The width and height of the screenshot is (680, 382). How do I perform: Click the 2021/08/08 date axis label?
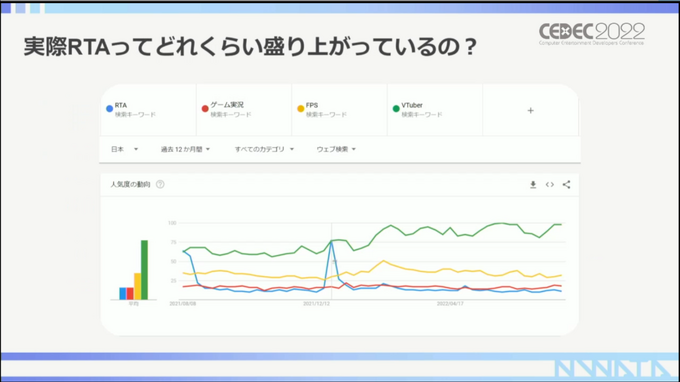[183, 304]
